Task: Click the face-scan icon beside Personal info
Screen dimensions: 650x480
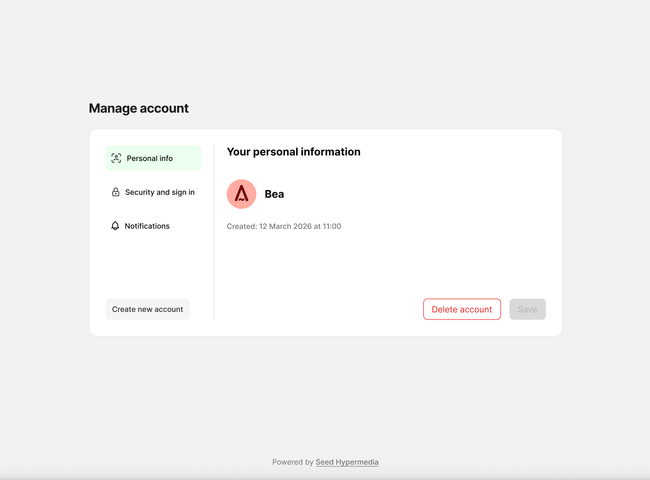Action: pos(116,158)
